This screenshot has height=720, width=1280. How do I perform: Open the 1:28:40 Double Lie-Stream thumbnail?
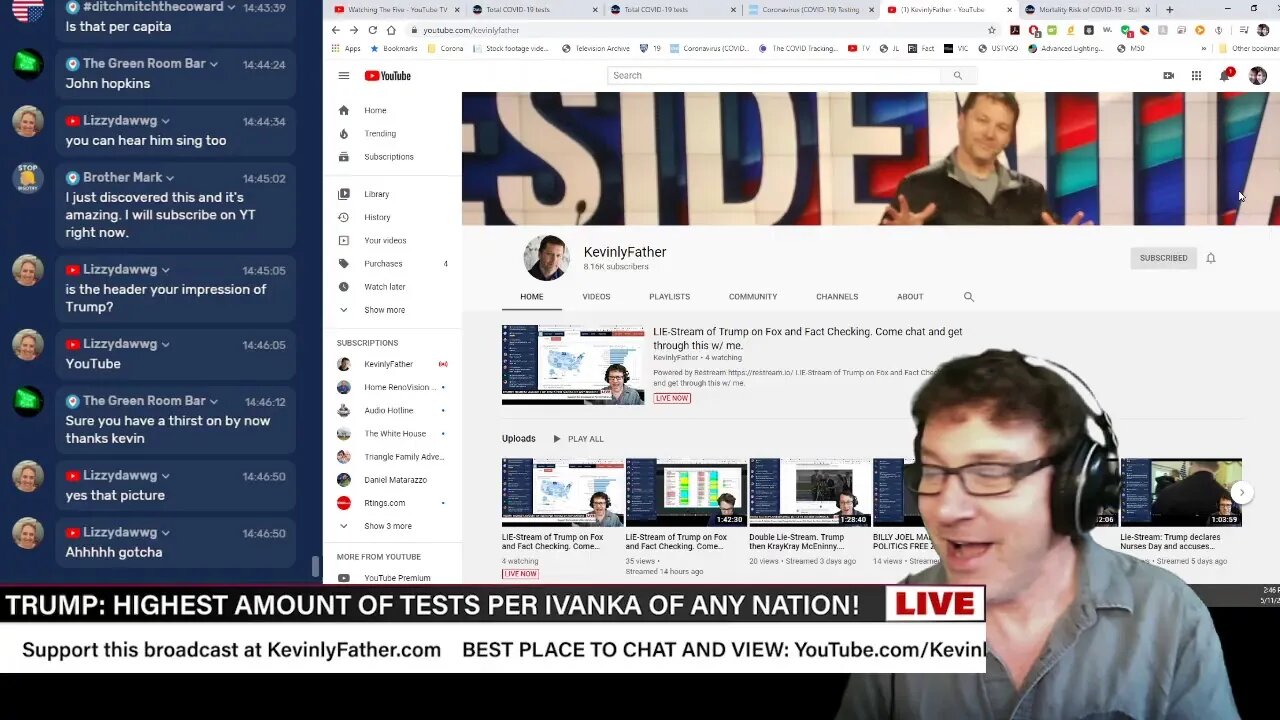(810, 492)
